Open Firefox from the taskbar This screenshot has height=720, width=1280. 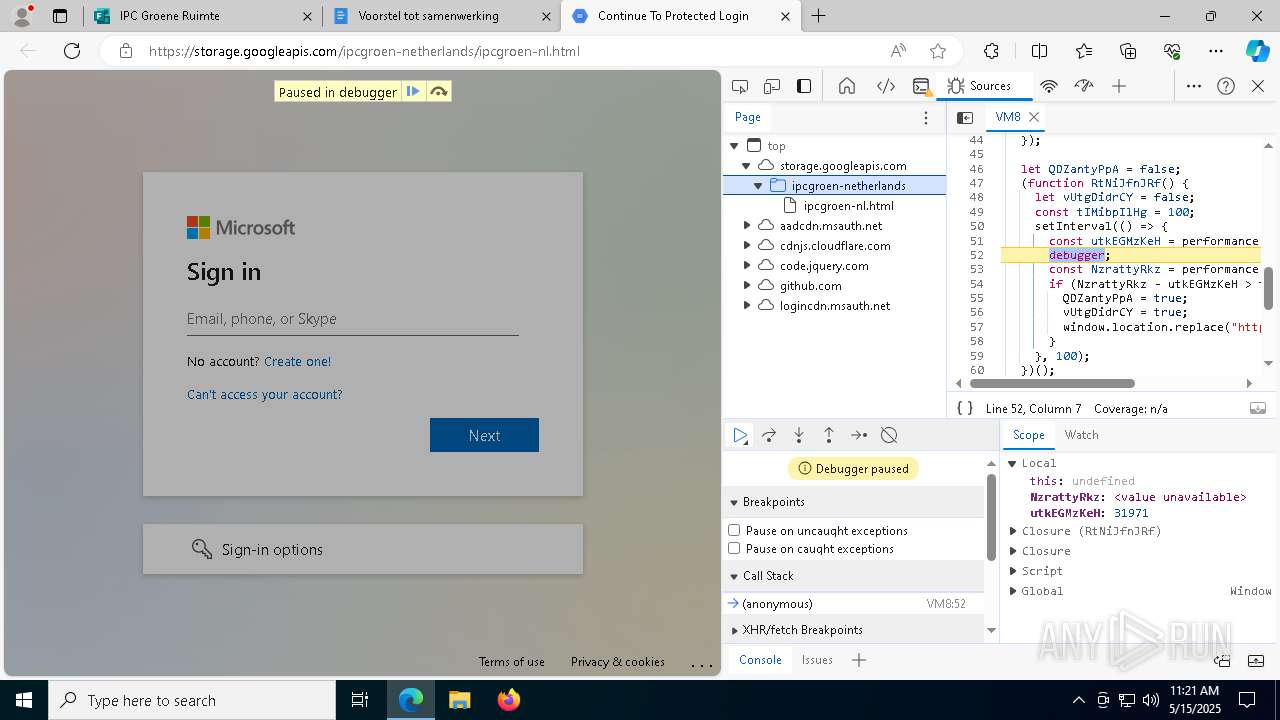(x=509, y=700)
